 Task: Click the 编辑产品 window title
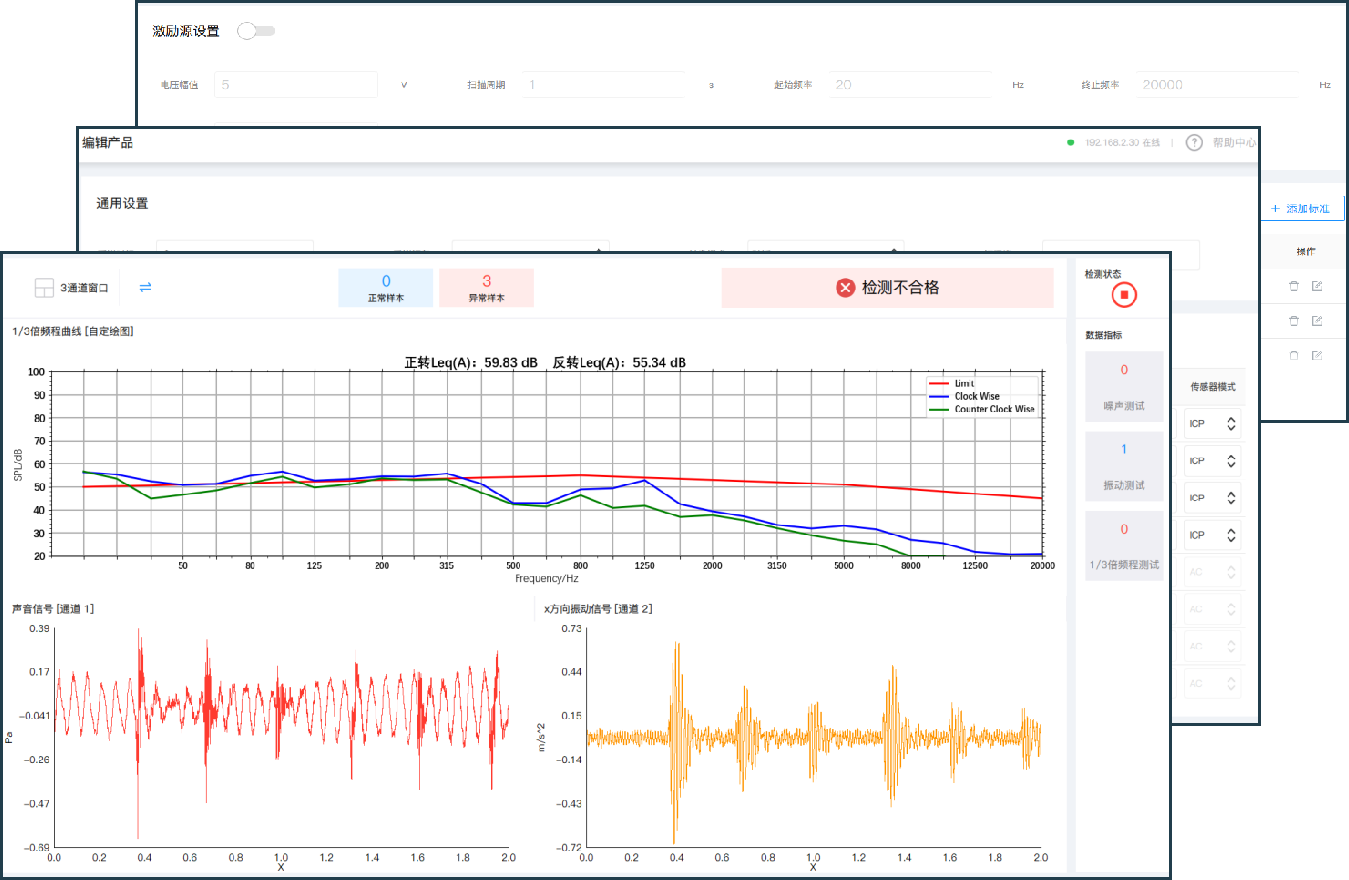[107, 143]
